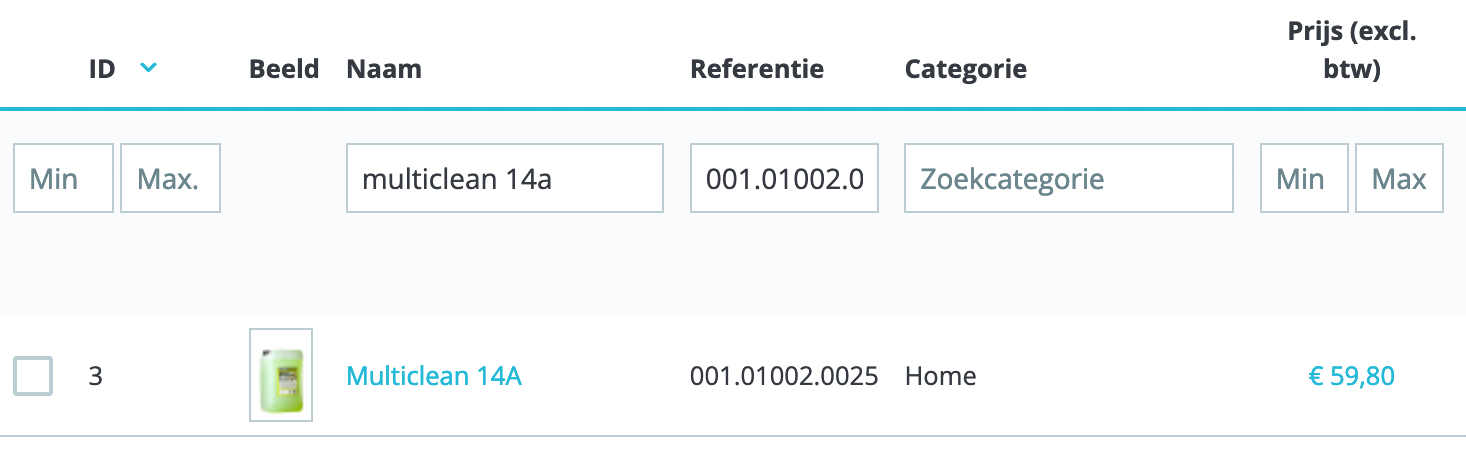The image size is (1466, 454).
Task: Click the Referentie filter field
Action: click(x=785, y=178)
